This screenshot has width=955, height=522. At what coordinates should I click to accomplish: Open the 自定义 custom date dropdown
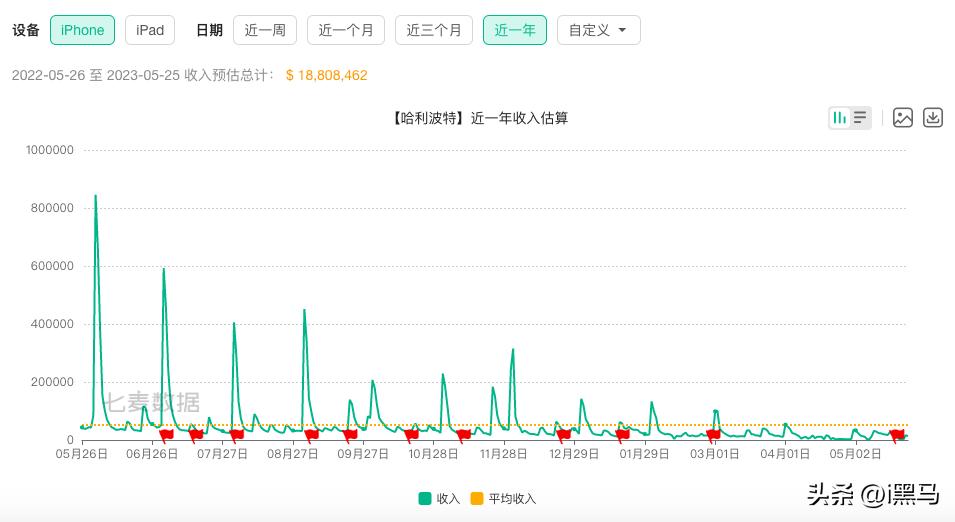(x=599, y=30)
